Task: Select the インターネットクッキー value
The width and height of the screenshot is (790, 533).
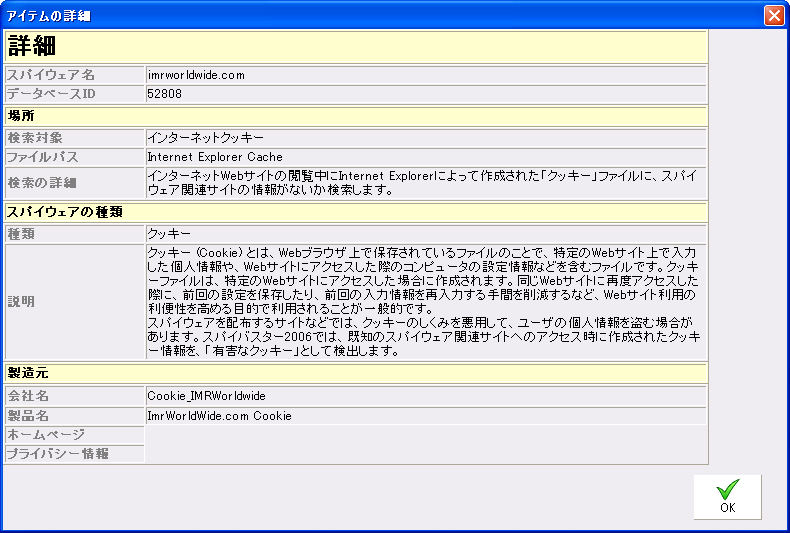Action: tap(206, 138)
